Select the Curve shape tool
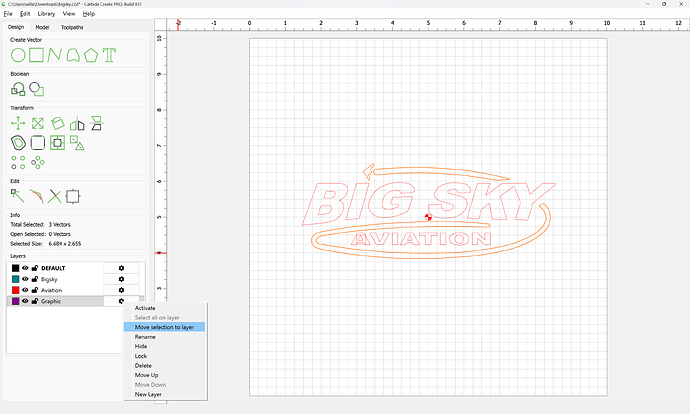Screen dimensions: 690x414 (x=73, y=55)
